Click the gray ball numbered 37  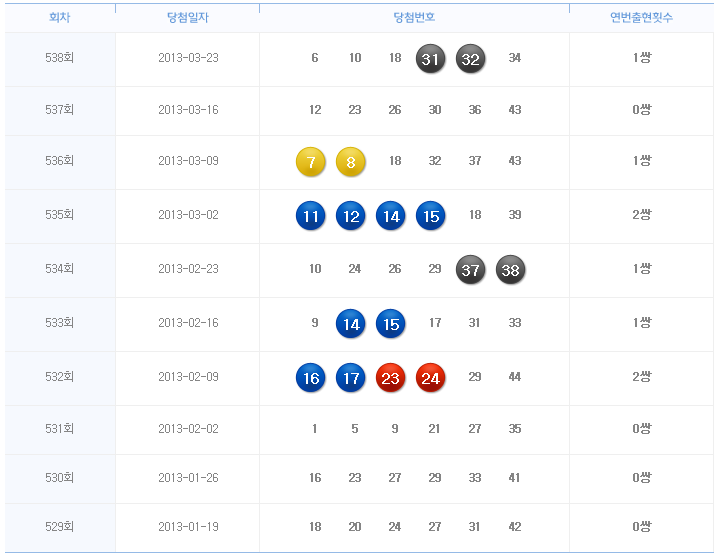click(470, 269)
